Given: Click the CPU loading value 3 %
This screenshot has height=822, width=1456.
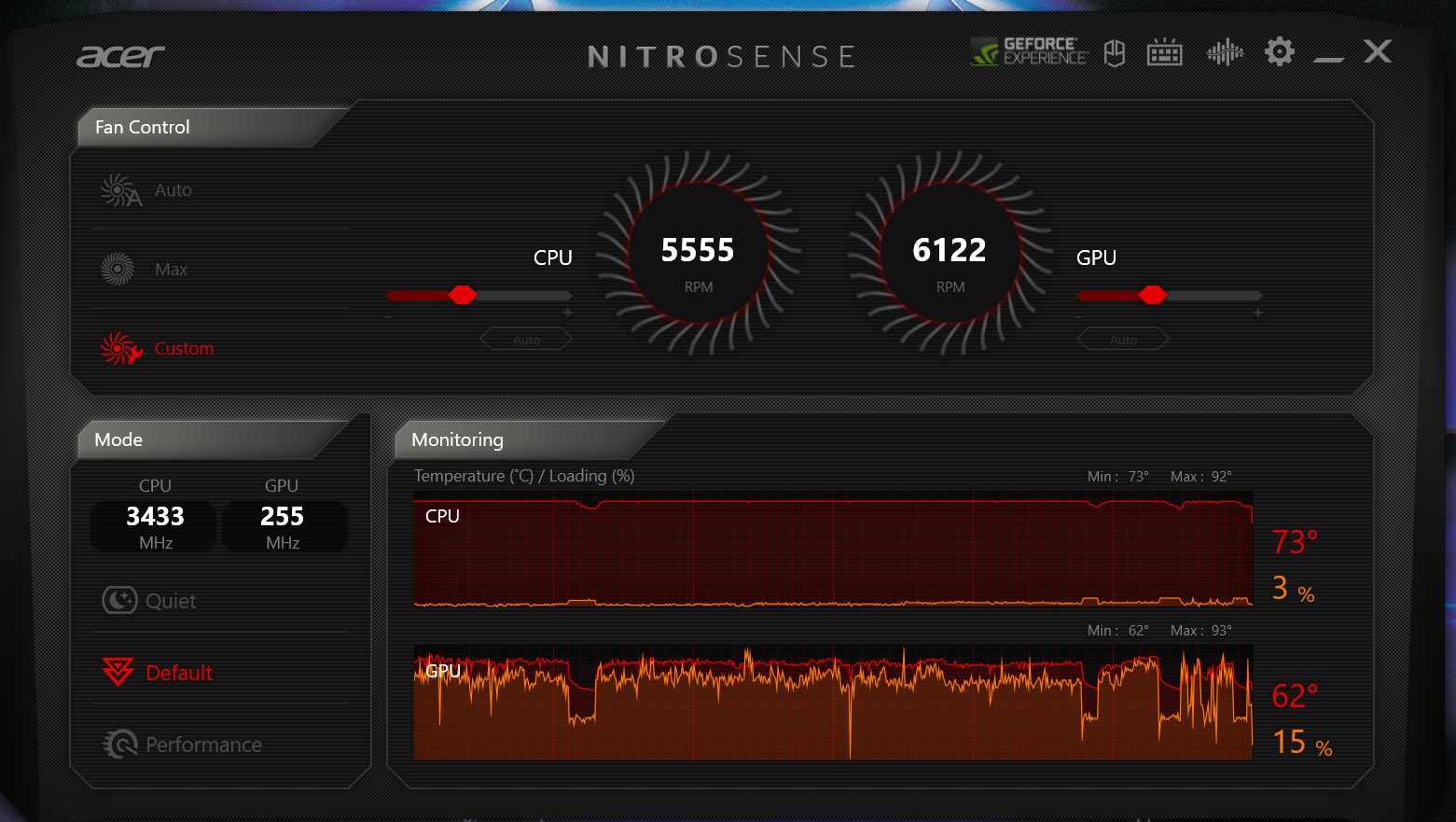Looking at the screenshot, I should pyautogui.click(x=1294, y=589).
